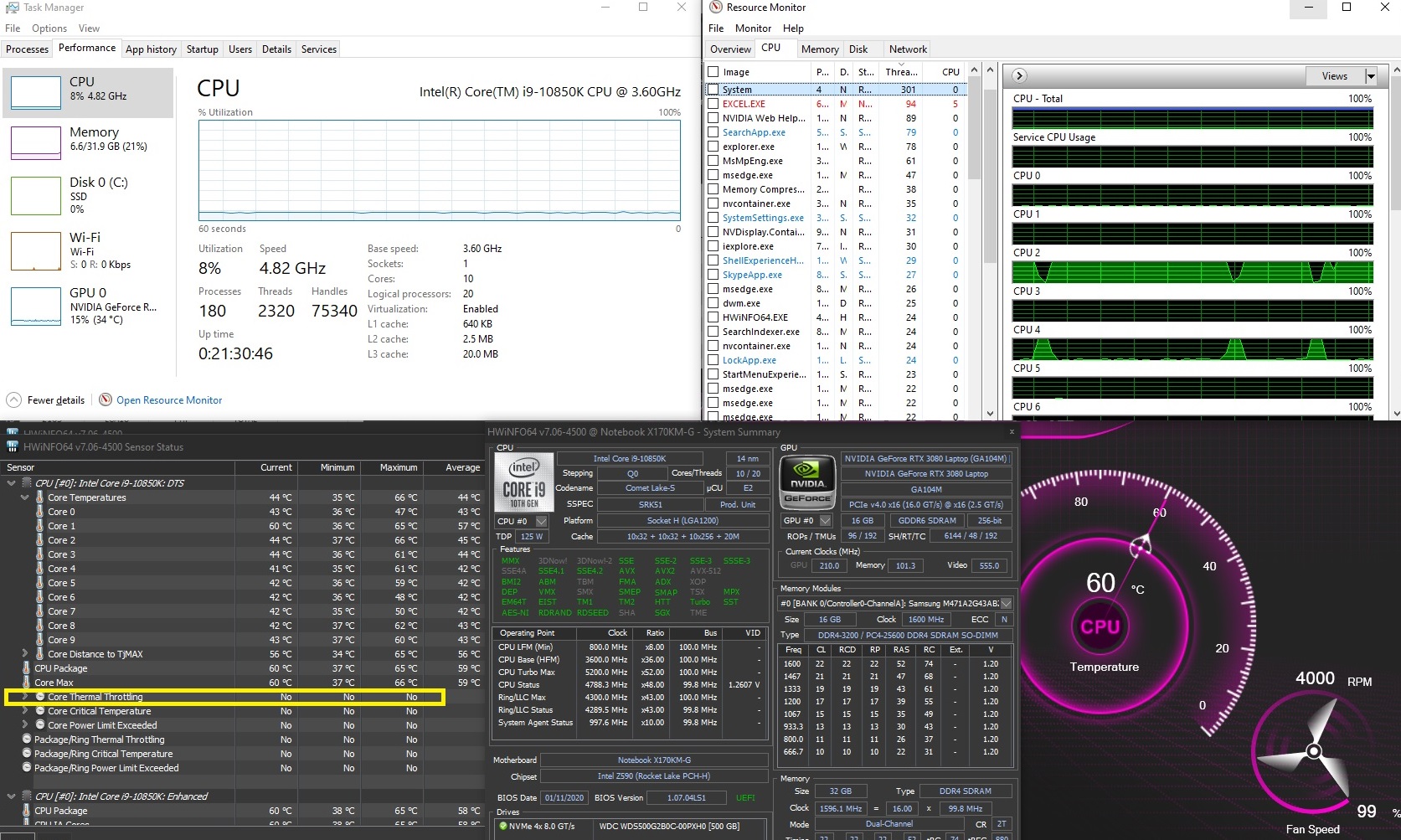This screenshot has height=840, width=1401.
Task: Check the SkypeApp.exe process checkbox
Action: 713,275
